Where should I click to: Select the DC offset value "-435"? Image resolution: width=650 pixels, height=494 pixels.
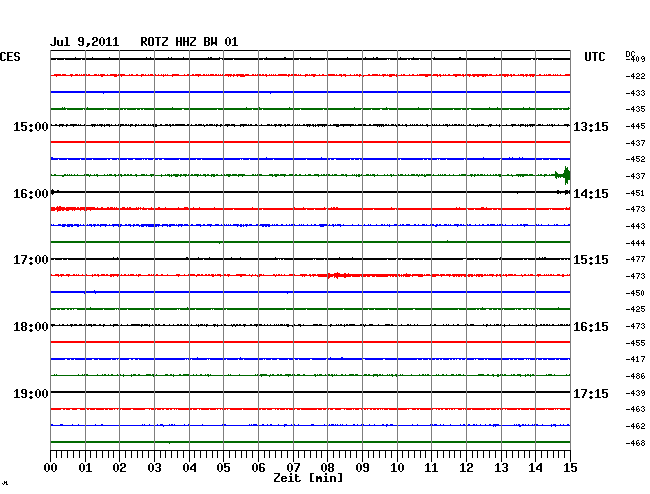pyautogui.click(x=635, y=109)
